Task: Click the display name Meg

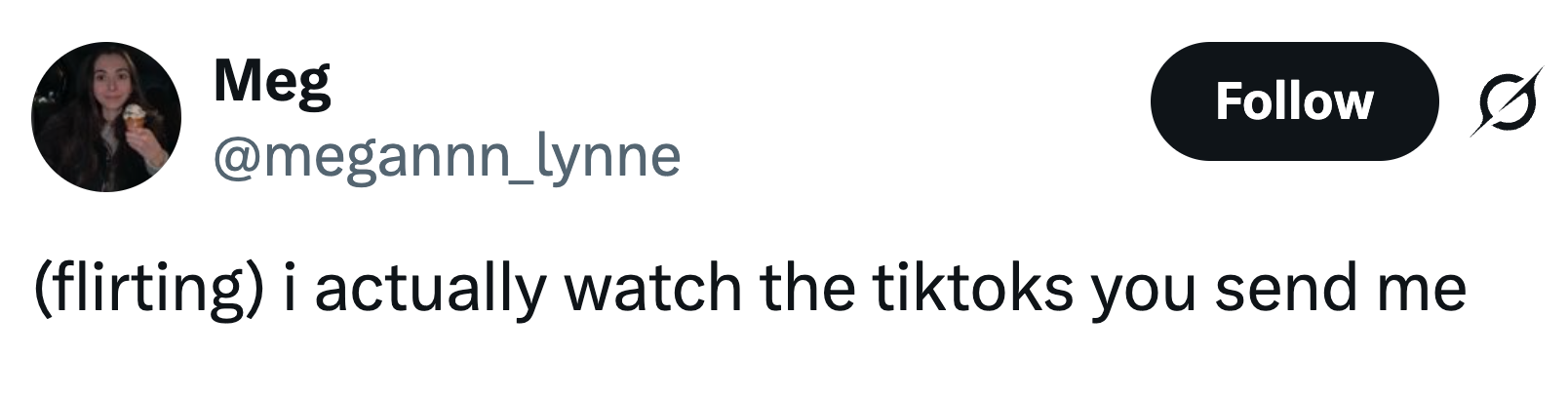Action: [272, 82]
